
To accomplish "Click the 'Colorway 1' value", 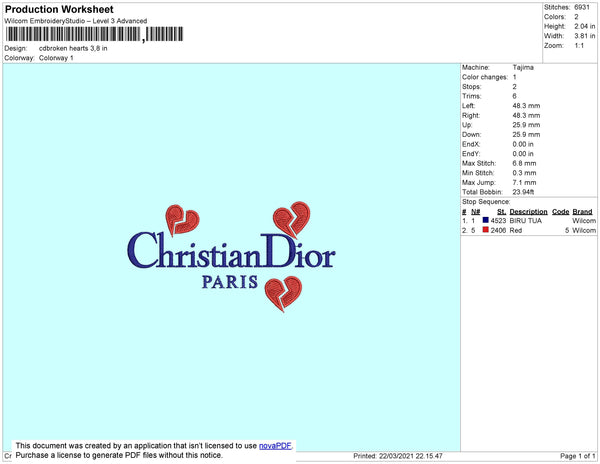I will click(56, 58).
